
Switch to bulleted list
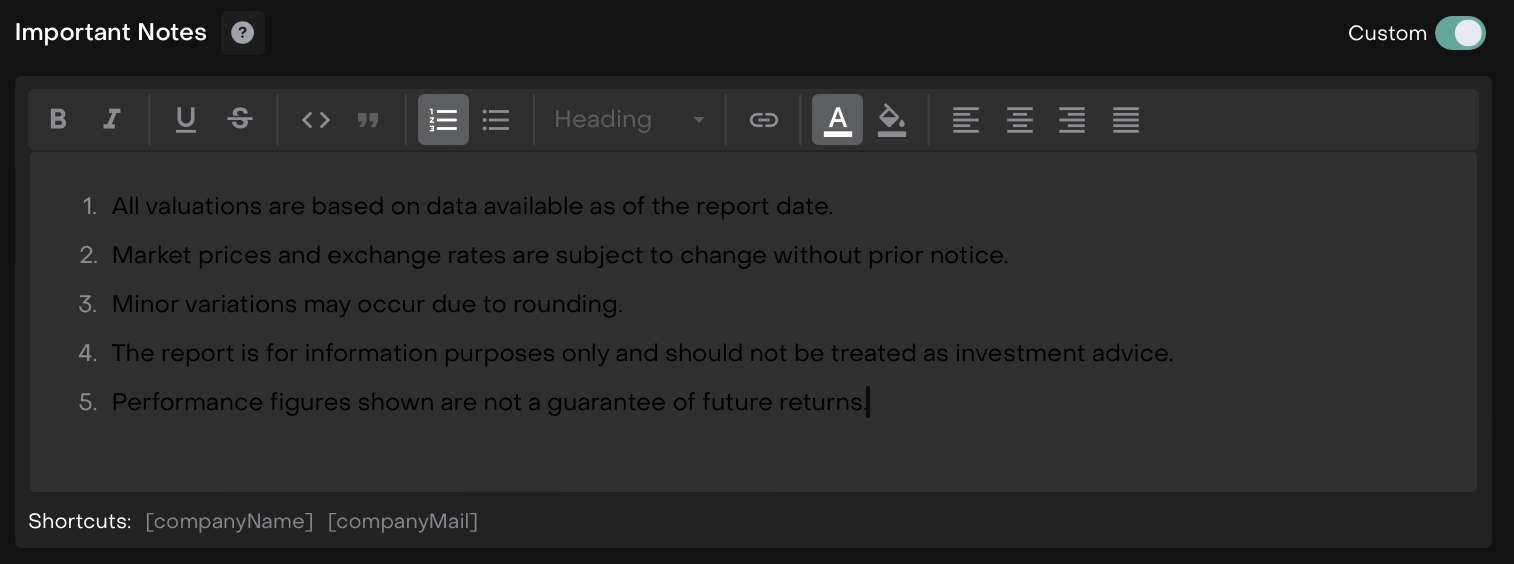pyautogui.click(x=496, y=120)
